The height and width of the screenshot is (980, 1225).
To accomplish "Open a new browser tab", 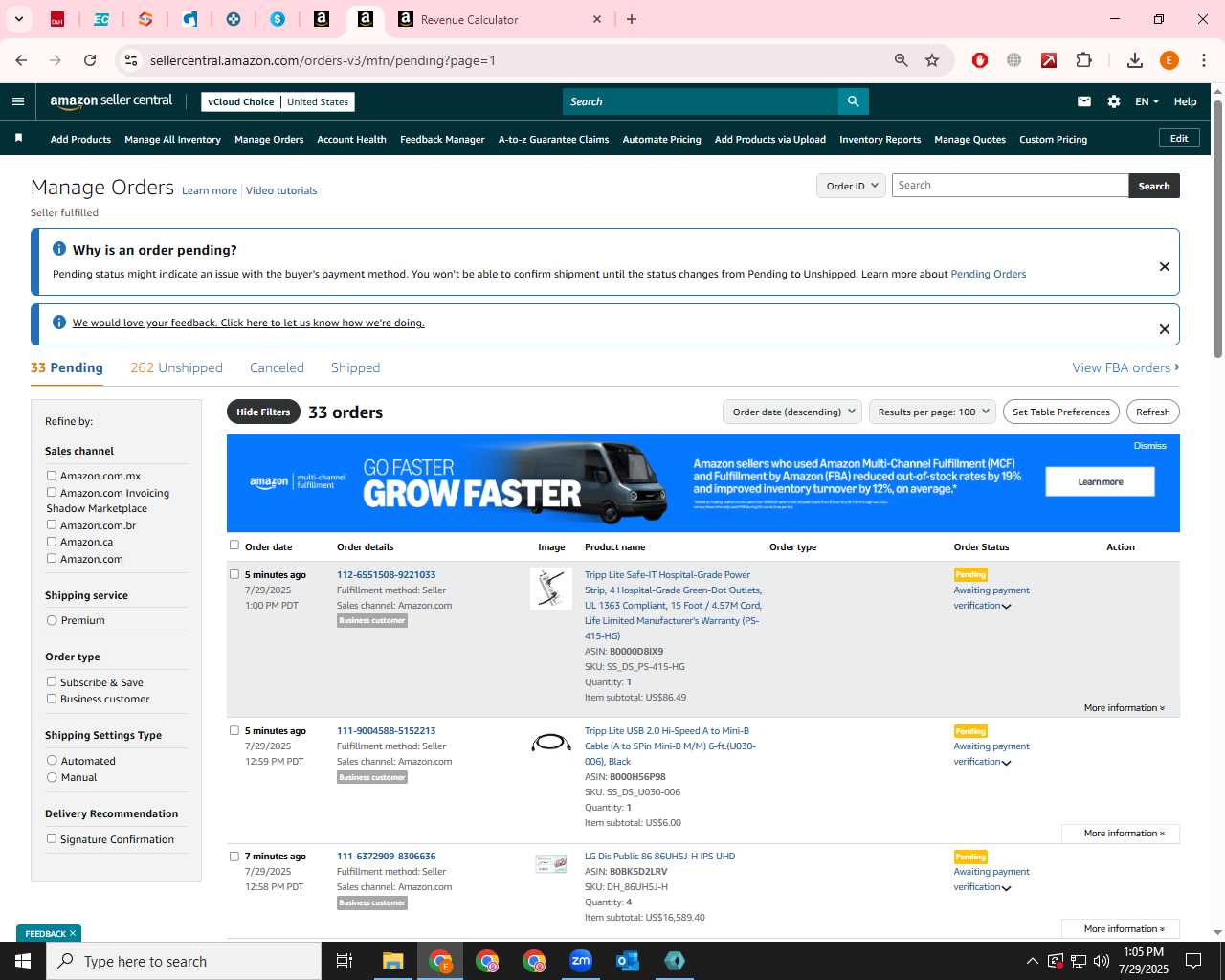I will click(632, 19).
